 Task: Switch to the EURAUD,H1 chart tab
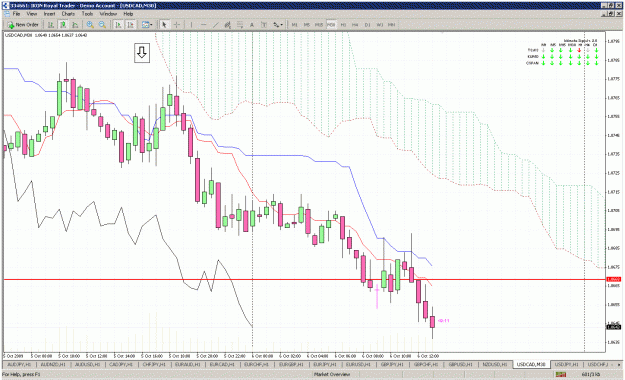[x=188, y=364]
